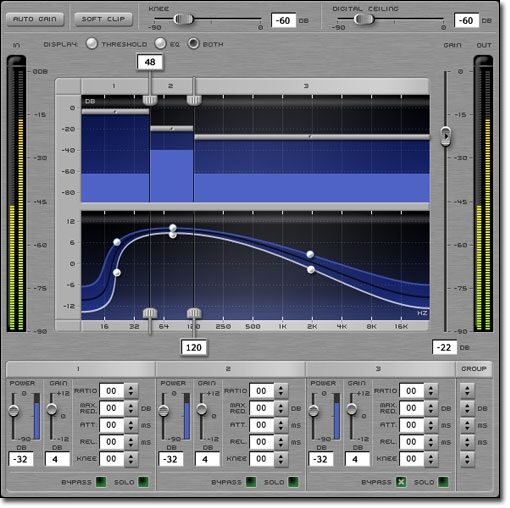
Task: Click band 3 Attack value field
Action: 412,425
